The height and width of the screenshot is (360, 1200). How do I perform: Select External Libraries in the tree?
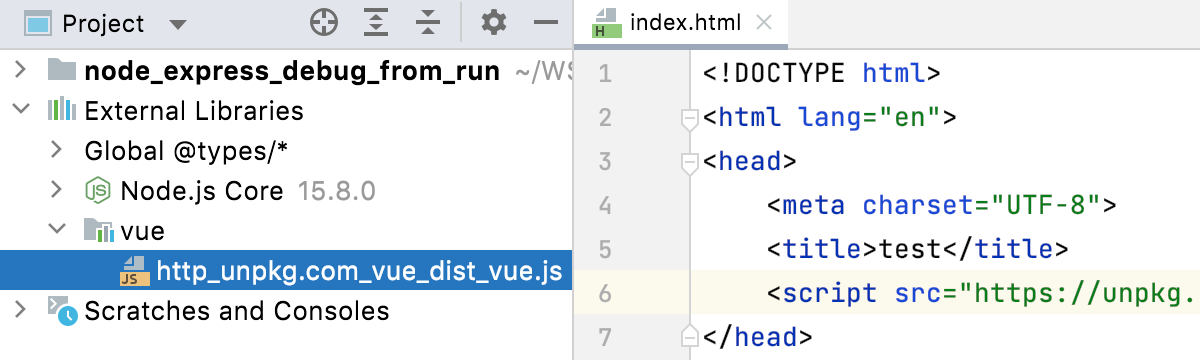(194, 110)
